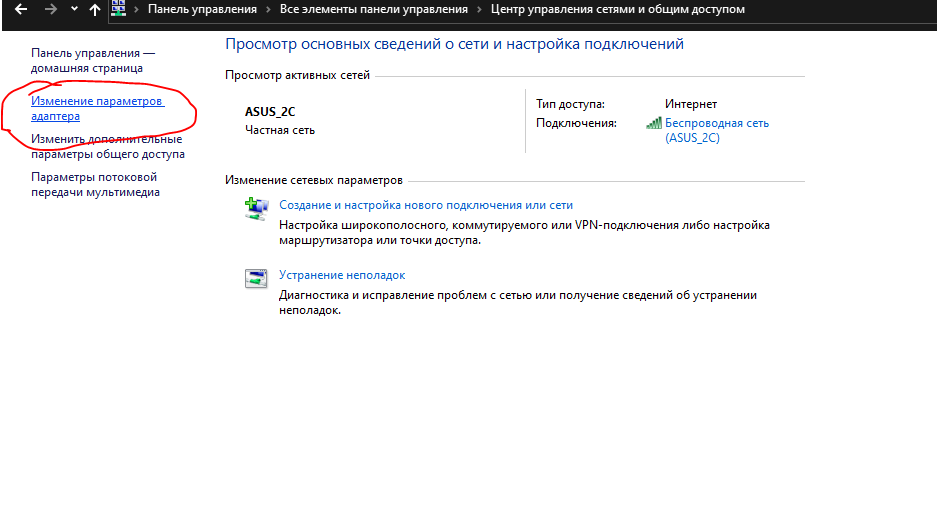Open 'Все элементы панели управления' breadcrumb

(374, 9)
